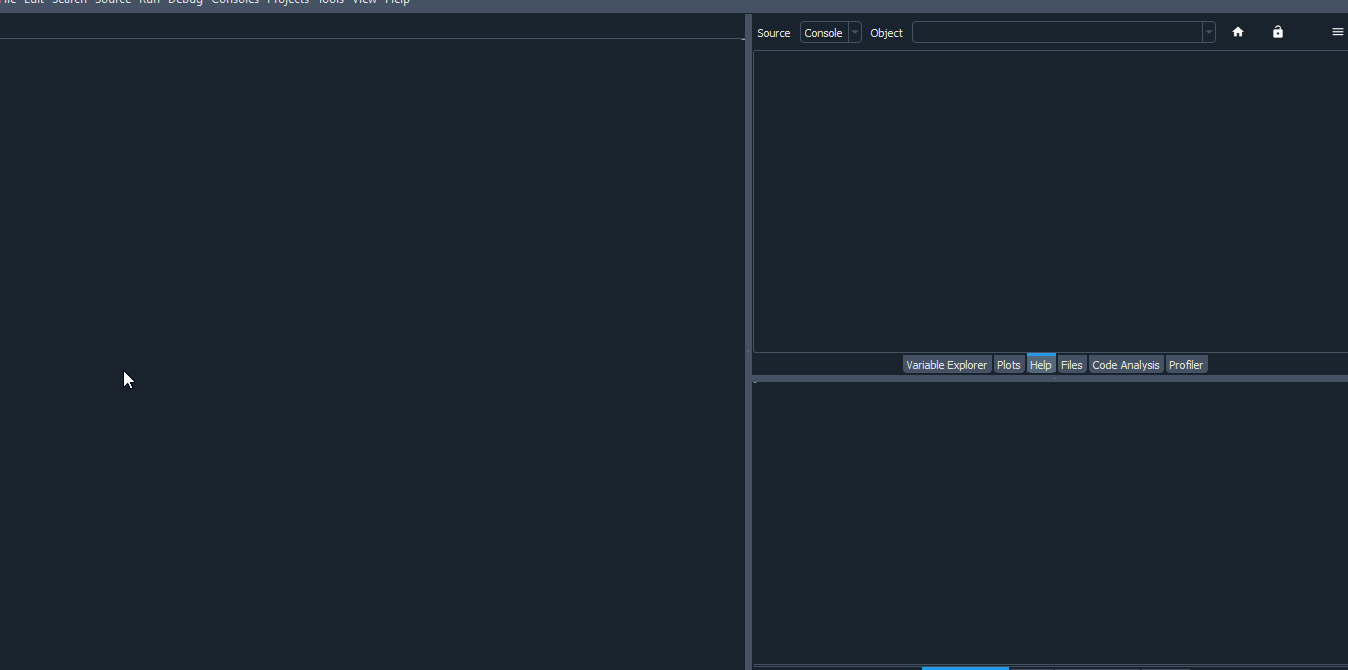The width and height of the screenshot is (1348, 670).
Task: Toggle the lock icon in Help pane
Action: click(1277, 32)
